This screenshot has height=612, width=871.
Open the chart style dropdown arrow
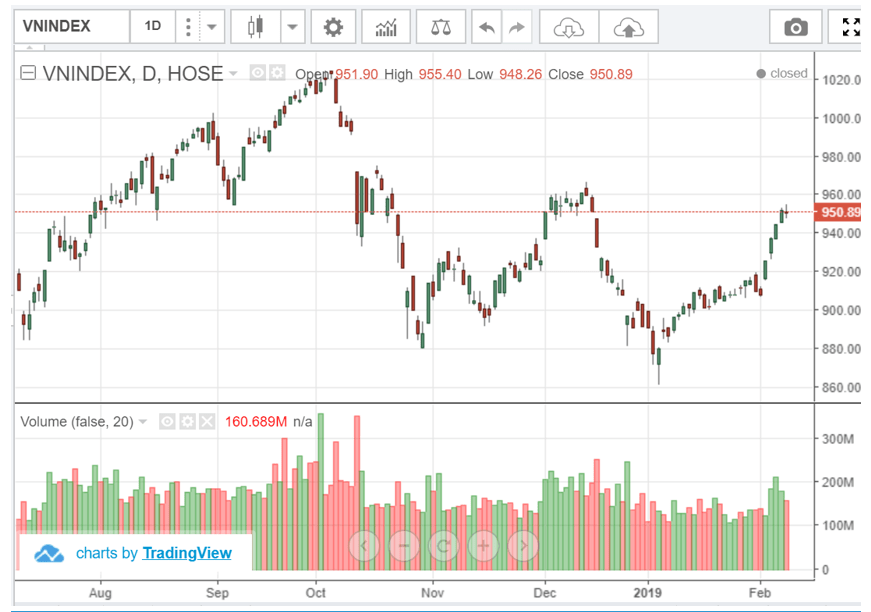pos(293,27)
